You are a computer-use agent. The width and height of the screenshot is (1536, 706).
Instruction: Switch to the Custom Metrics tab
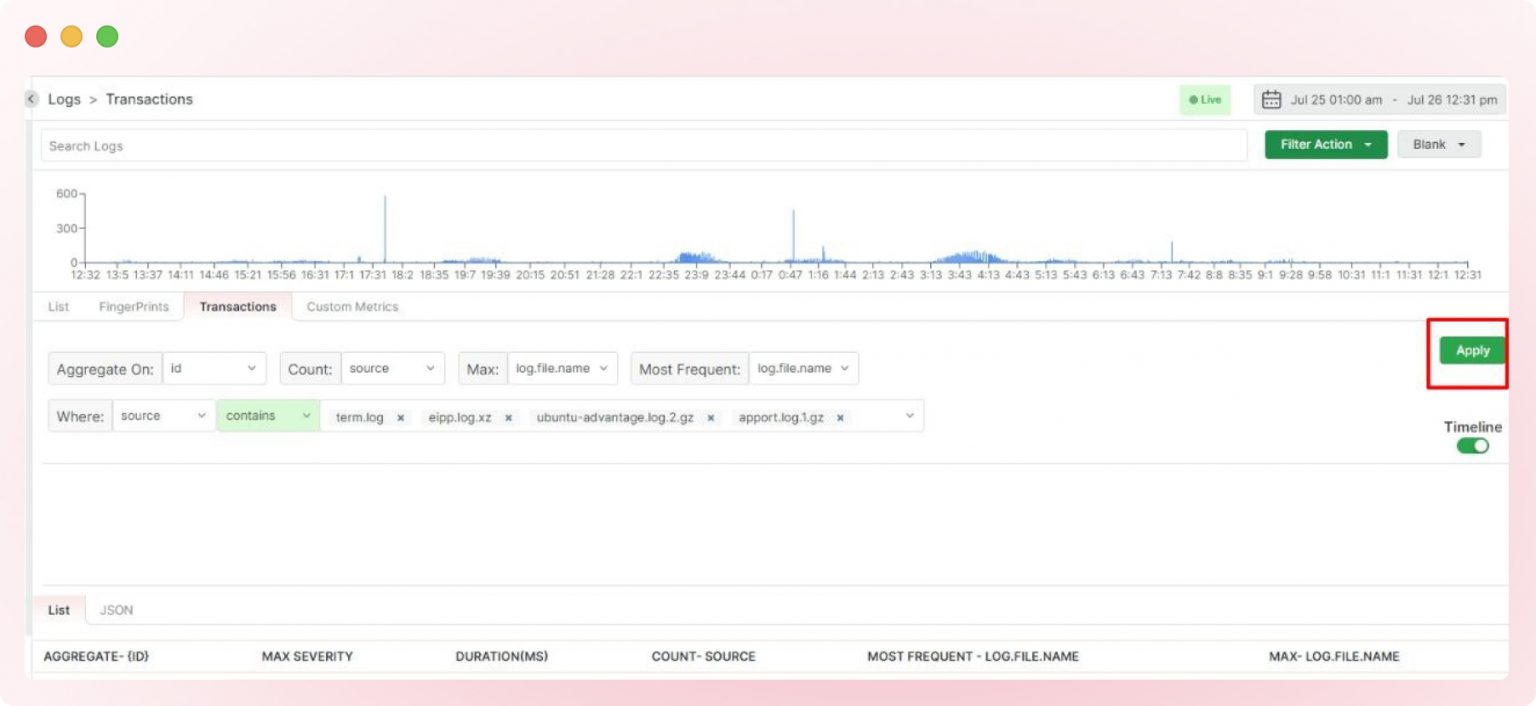point(351,307)
